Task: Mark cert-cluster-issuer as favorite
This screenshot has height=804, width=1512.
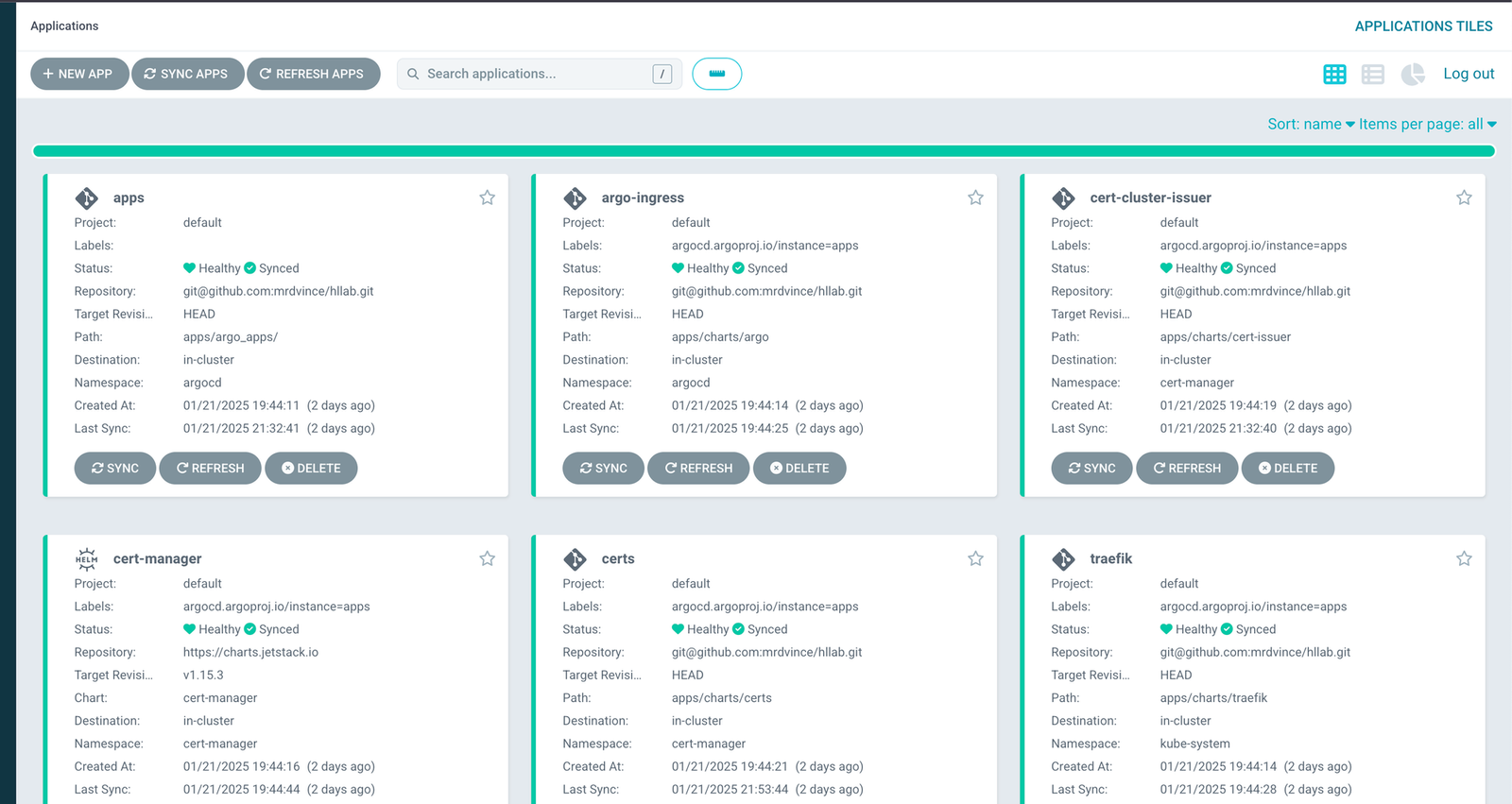Action: [1464, 197]
